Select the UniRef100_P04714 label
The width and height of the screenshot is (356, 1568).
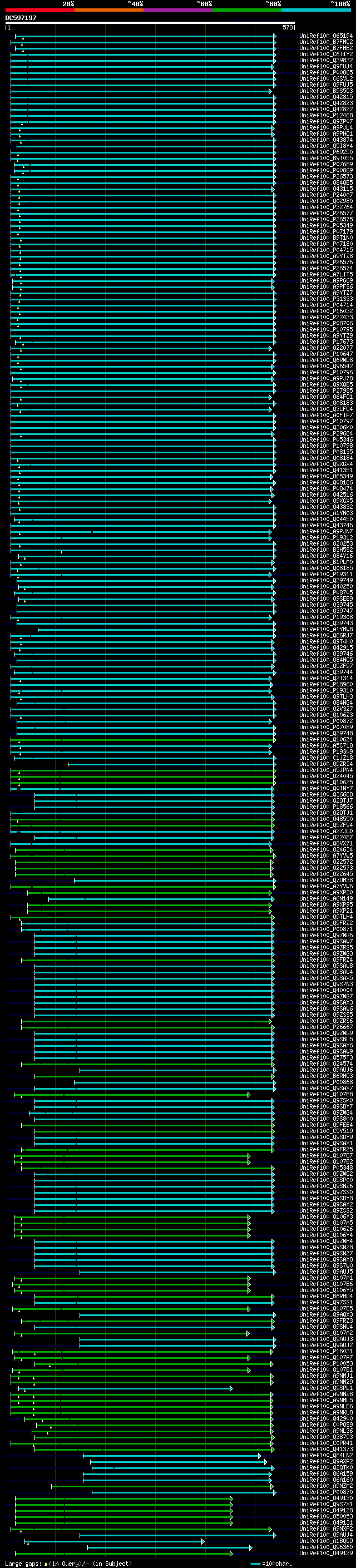[x=326, y=305]
